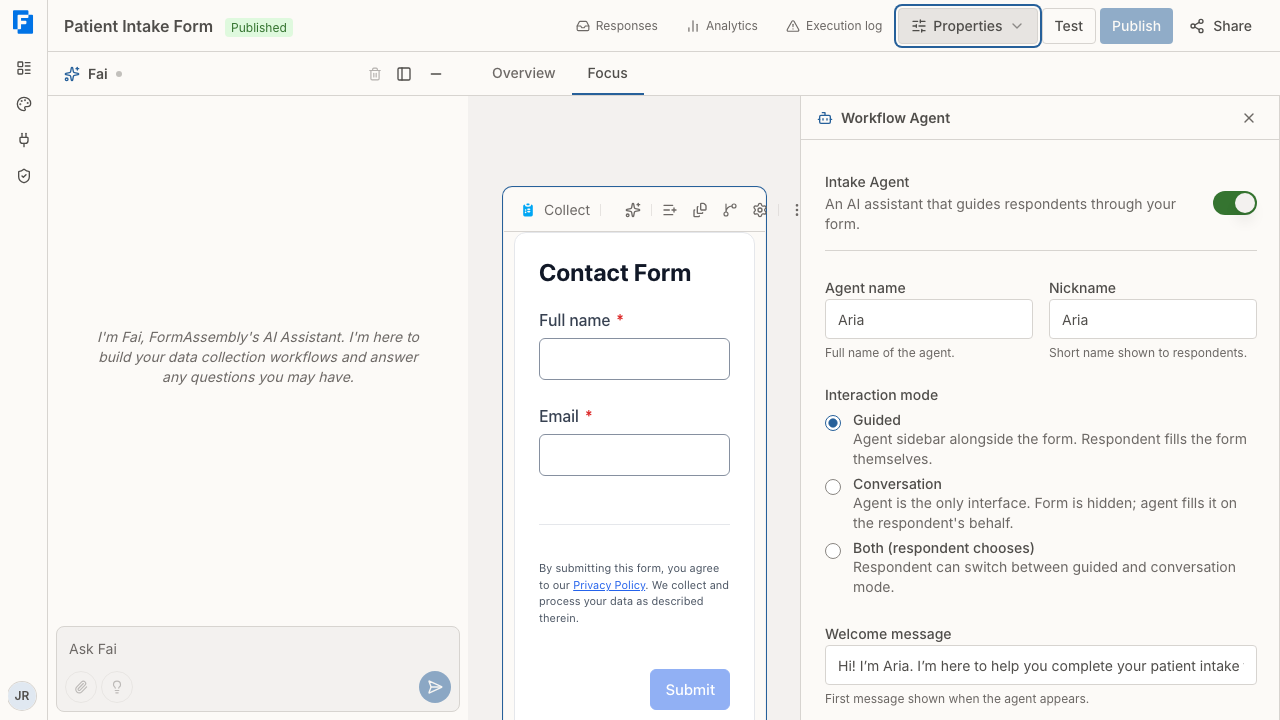1280x720 pixels.
Task: Open the theme palette sidebar icon
Action: pyautogui.click(x=24, y=104)
